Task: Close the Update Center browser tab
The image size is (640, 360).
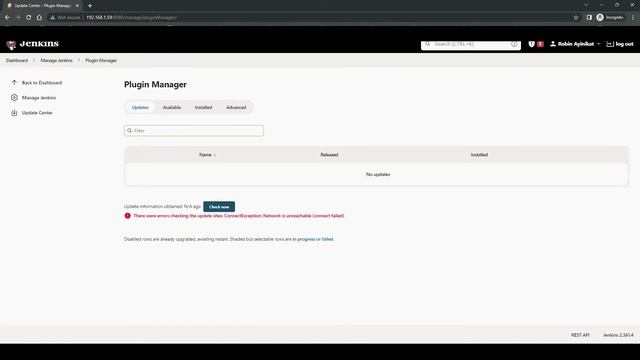Action: 77,6
